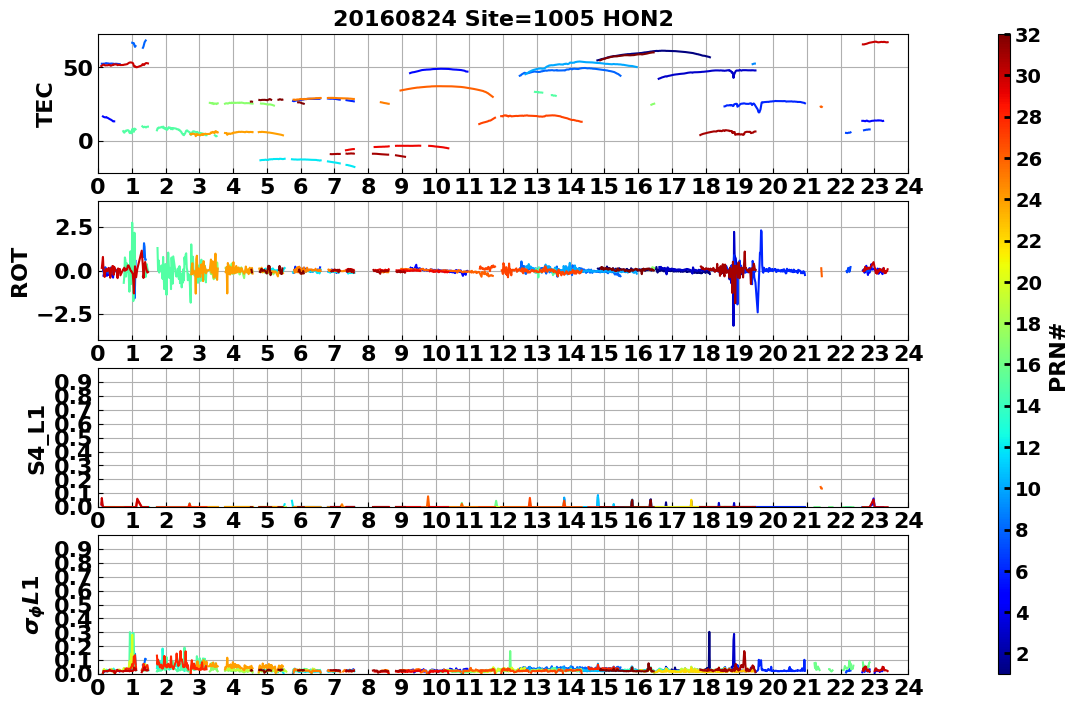The height and width of the screenshot is (709, 1077).
Task: Click colorbar tick label 4
Action: [1021, 612]
